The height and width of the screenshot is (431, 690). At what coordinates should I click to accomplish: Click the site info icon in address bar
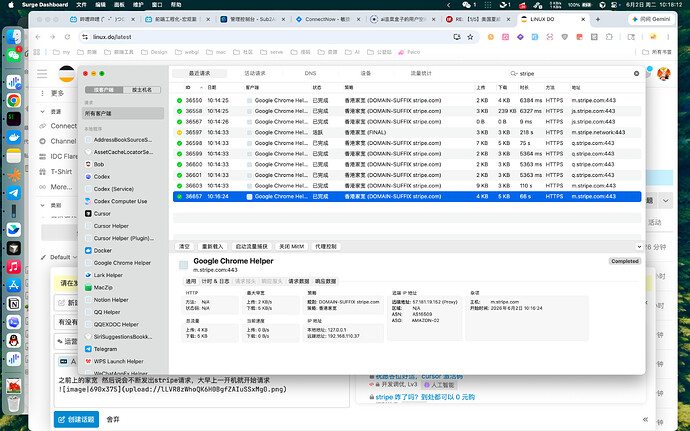pyautogui.click(x=85, y=37)
